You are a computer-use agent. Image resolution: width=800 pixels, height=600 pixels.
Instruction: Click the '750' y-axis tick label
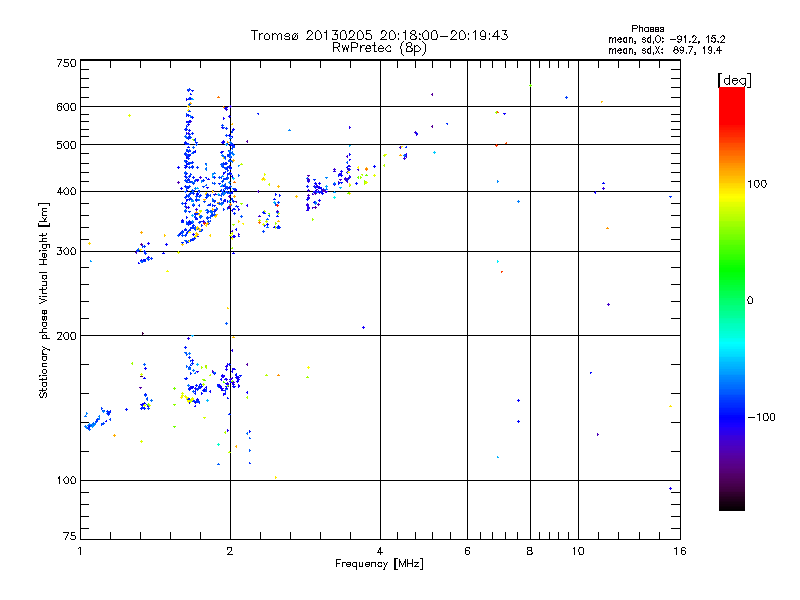[66, 63]
